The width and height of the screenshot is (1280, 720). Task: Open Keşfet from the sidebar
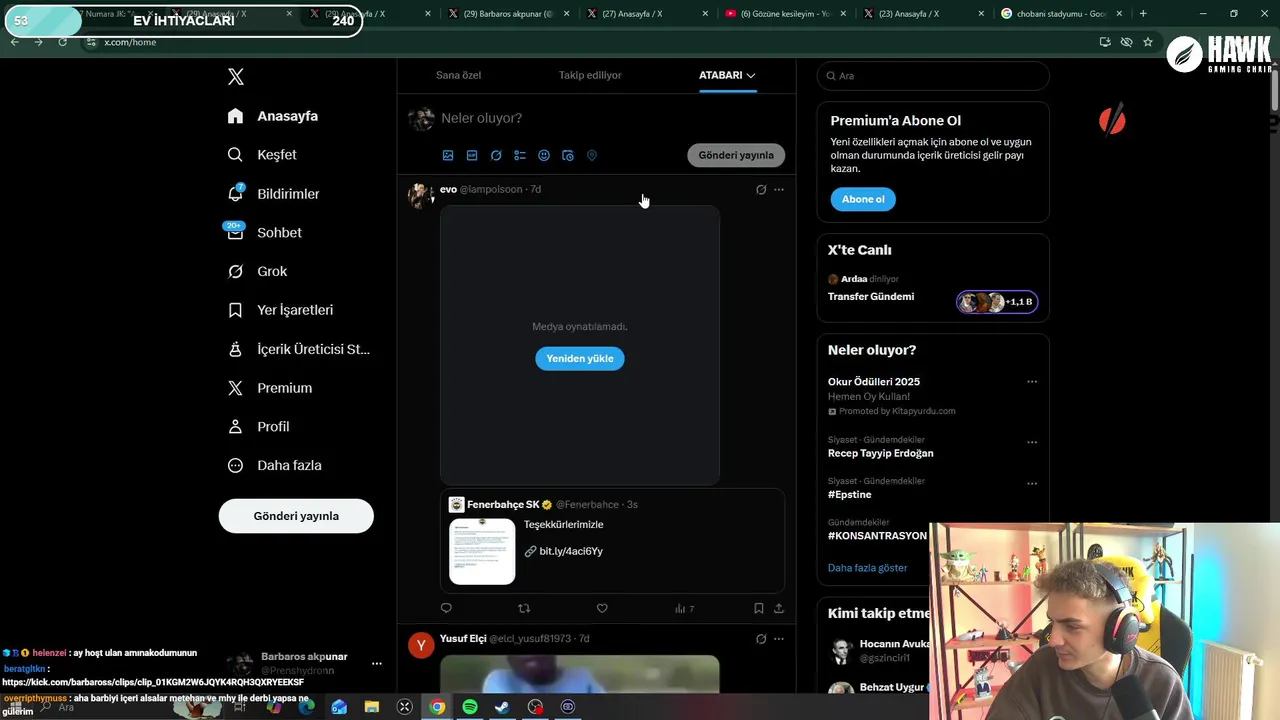pyautogui.click(x=263, y=155)
